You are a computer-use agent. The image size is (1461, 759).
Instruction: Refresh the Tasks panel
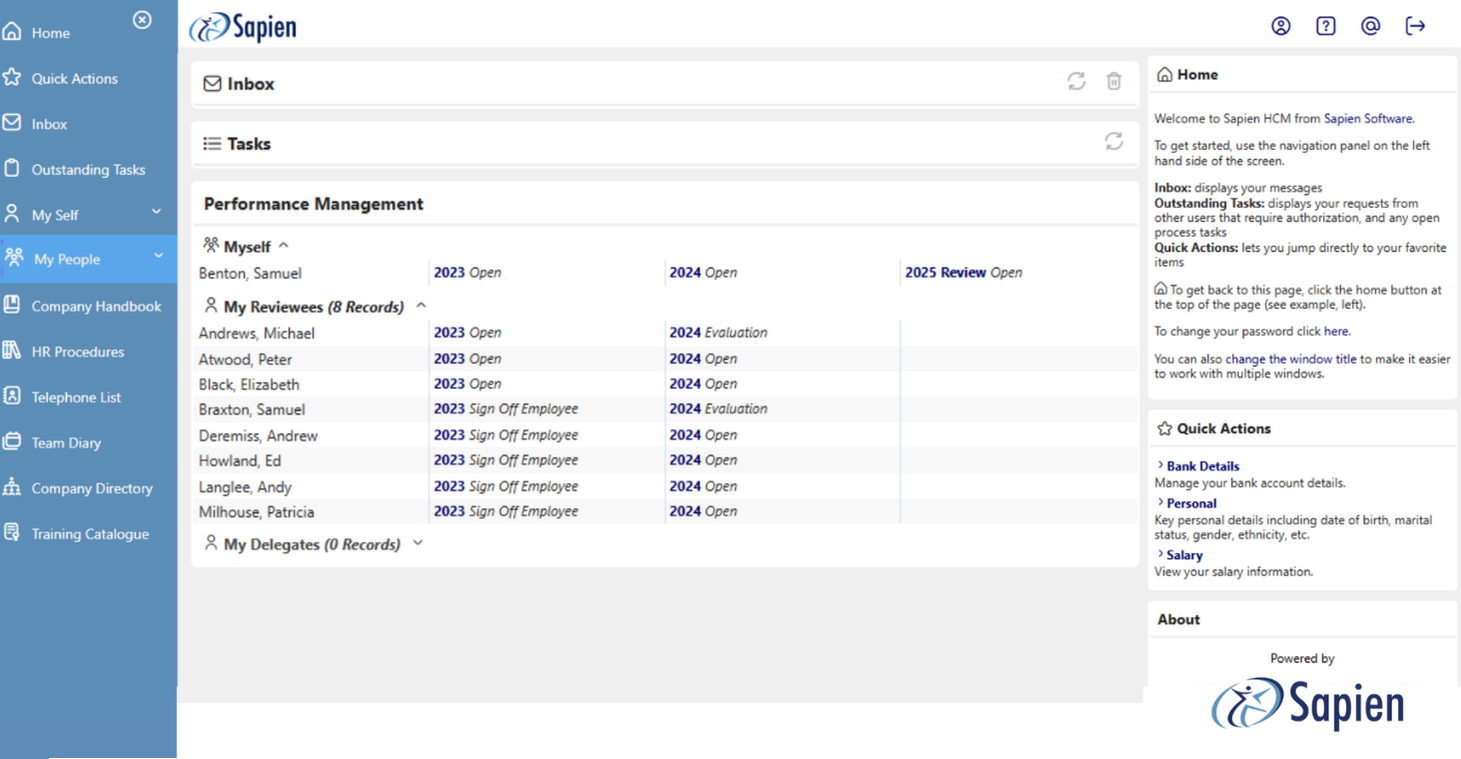click(x=1113, y=142)
